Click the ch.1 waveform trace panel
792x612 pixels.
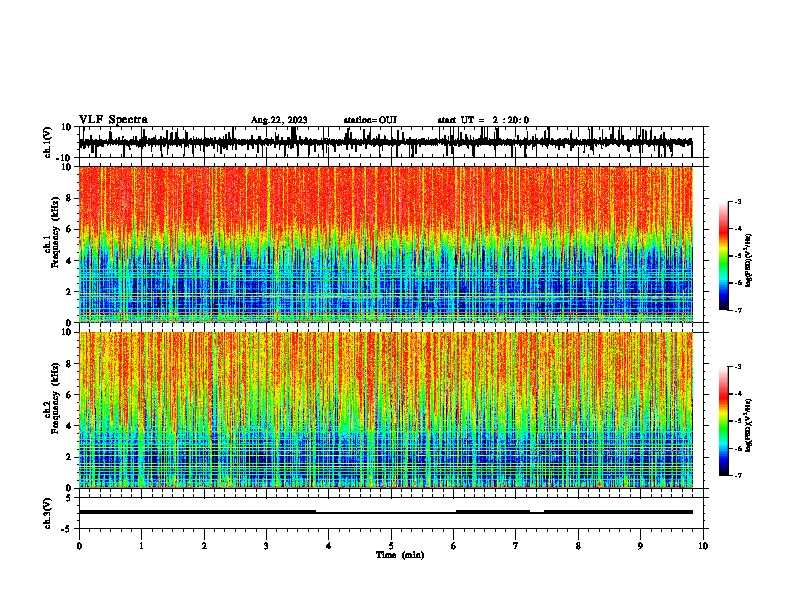point(393,142)
